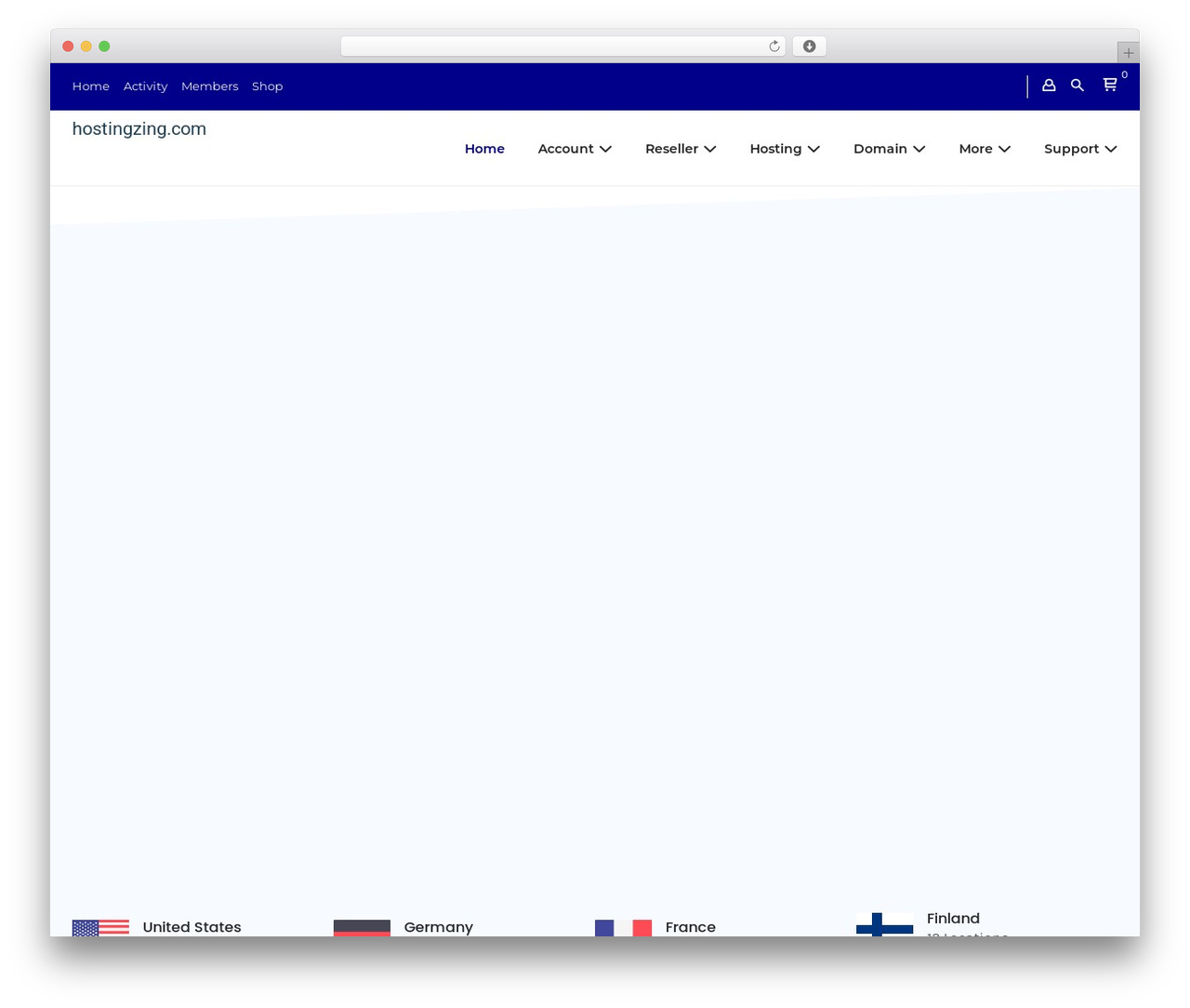
Task: Expand the Reseller dropdown menu
Action: point(681,149)
